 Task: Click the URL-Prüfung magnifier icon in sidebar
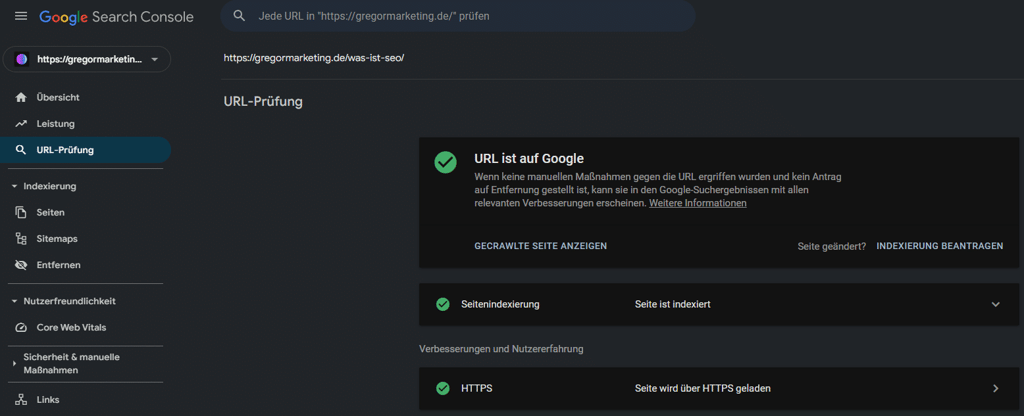[21, 150]
